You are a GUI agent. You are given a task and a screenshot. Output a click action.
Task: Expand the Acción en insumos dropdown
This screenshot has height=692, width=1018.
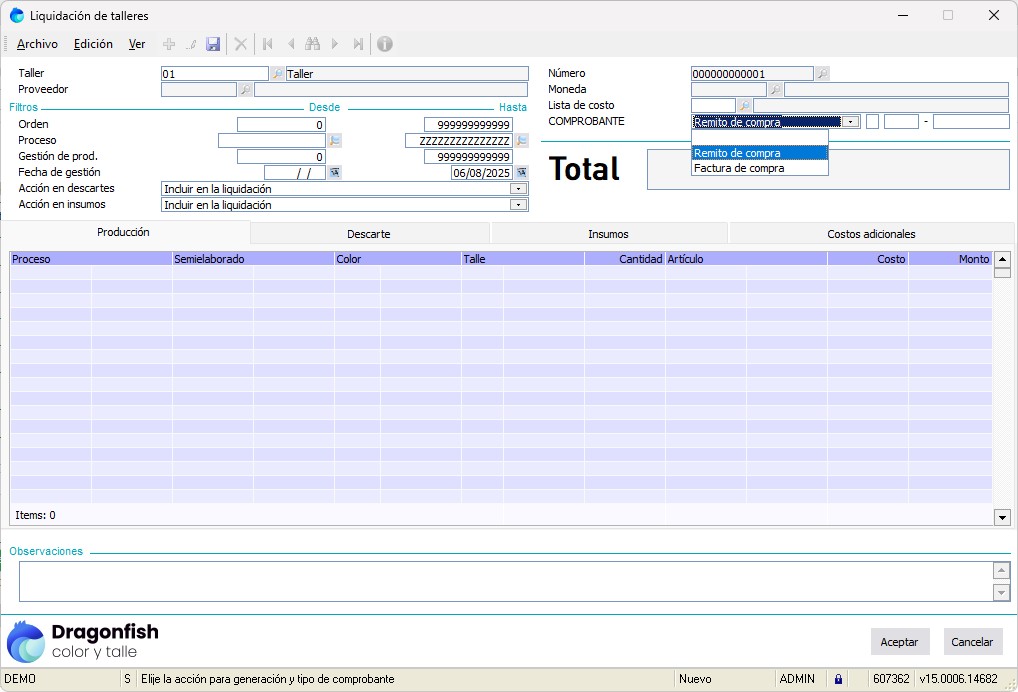518,205
